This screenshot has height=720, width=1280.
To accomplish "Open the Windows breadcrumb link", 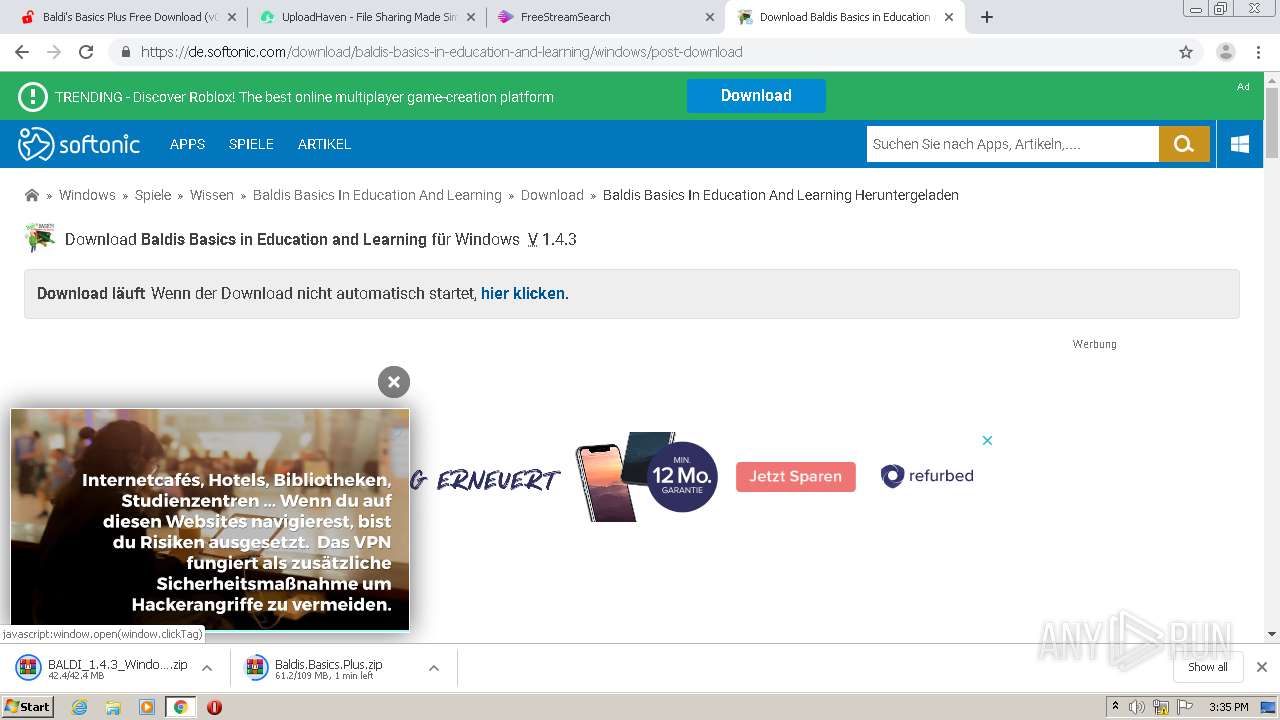I will [x=87, y=195].
